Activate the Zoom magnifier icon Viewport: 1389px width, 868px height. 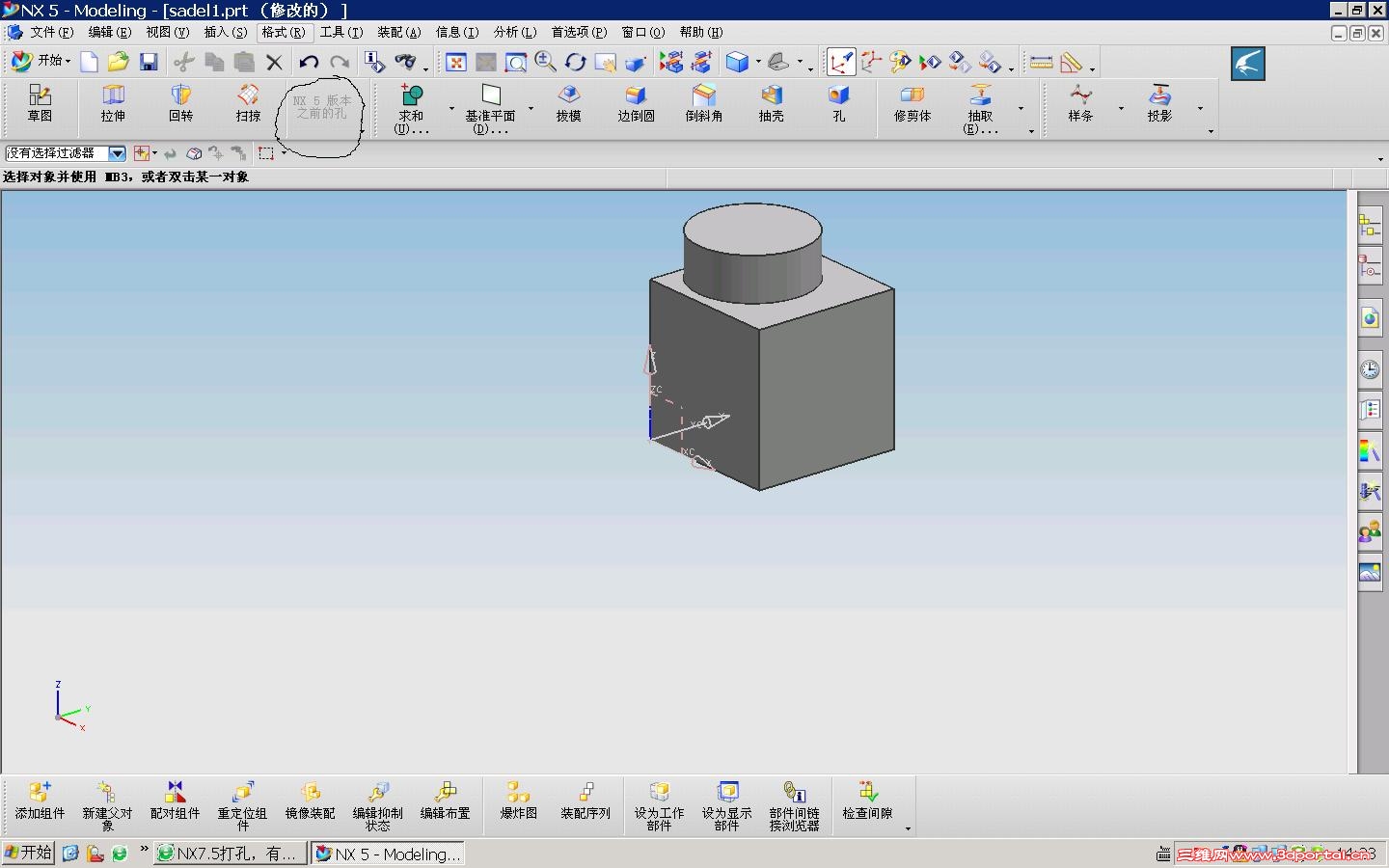[x=545, y=63]
